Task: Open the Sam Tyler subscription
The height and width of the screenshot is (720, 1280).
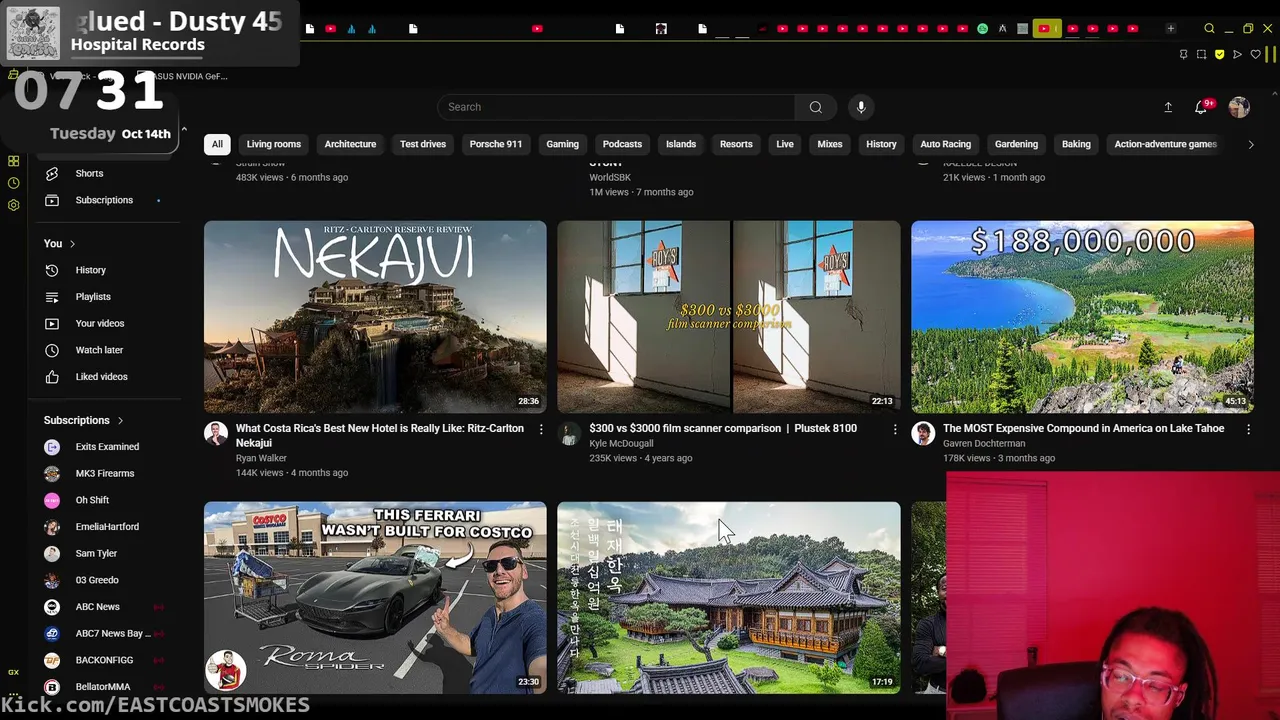Action: click(x=105, y=554)
